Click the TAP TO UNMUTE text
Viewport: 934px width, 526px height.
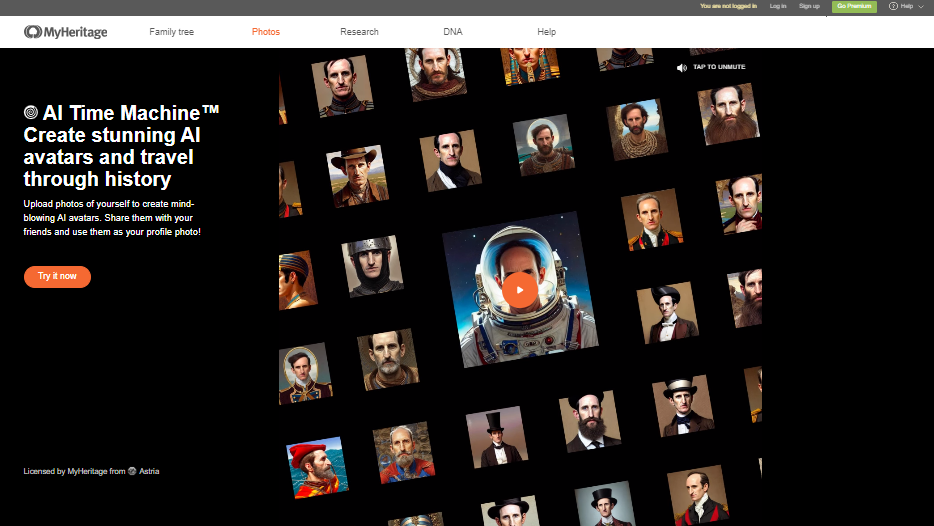click(x=719, y=67)
